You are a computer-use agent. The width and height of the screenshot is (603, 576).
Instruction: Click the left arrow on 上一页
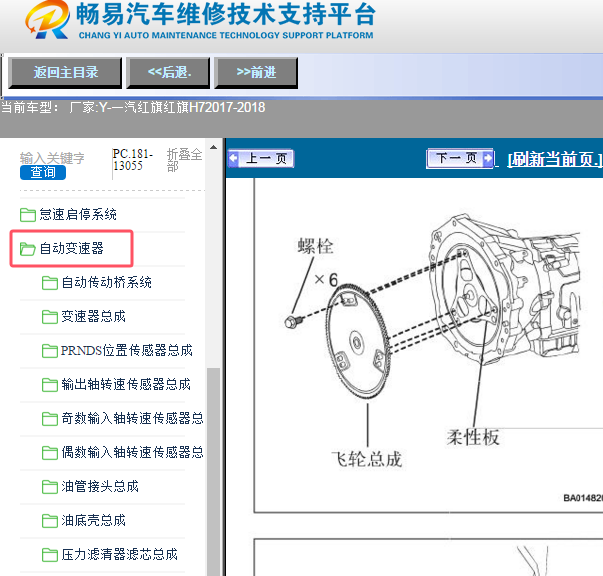tap(234, 158)
